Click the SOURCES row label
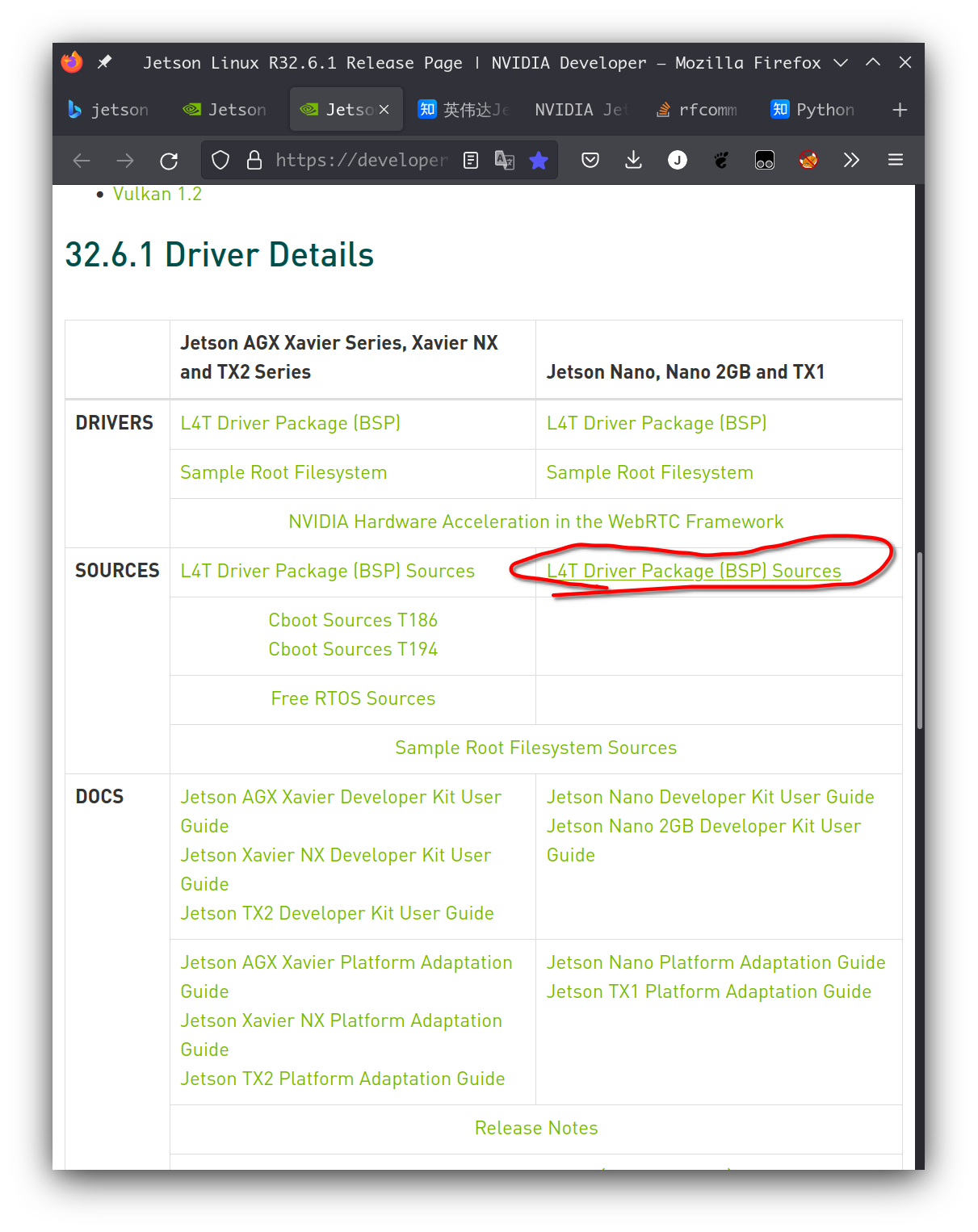978x1232 pixels. 118,571
